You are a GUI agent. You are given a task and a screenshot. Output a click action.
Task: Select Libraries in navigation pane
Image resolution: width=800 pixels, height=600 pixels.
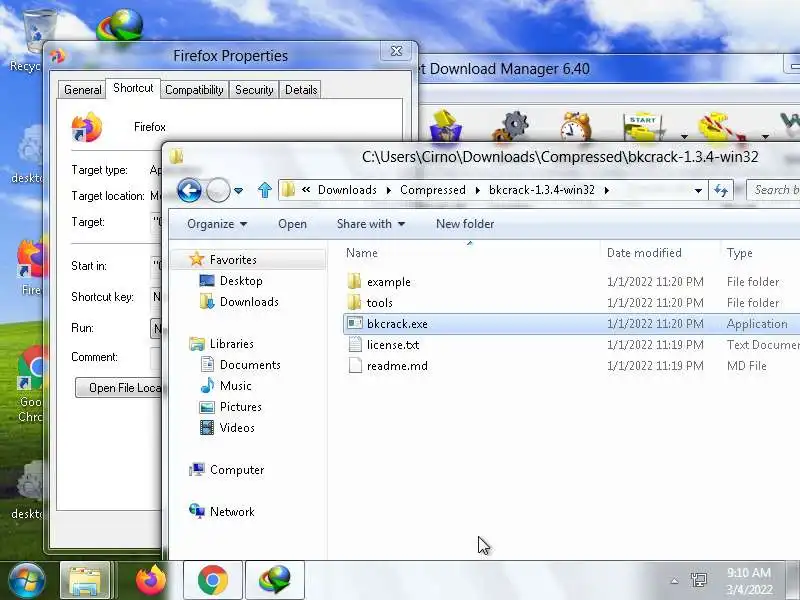[x=221, y=344]
